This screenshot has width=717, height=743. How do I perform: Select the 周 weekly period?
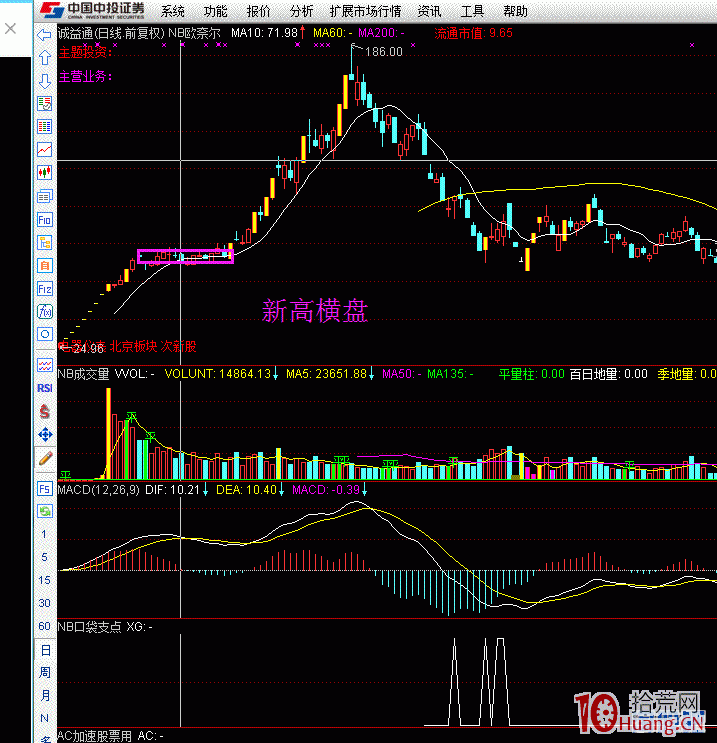point(45,672)
